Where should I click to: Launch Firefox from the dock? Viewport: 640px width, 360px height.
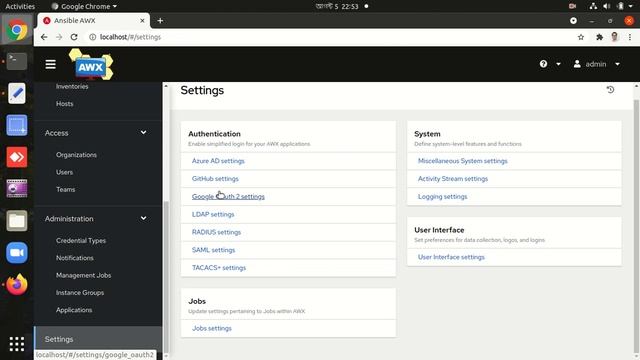(x=17, y=284)
